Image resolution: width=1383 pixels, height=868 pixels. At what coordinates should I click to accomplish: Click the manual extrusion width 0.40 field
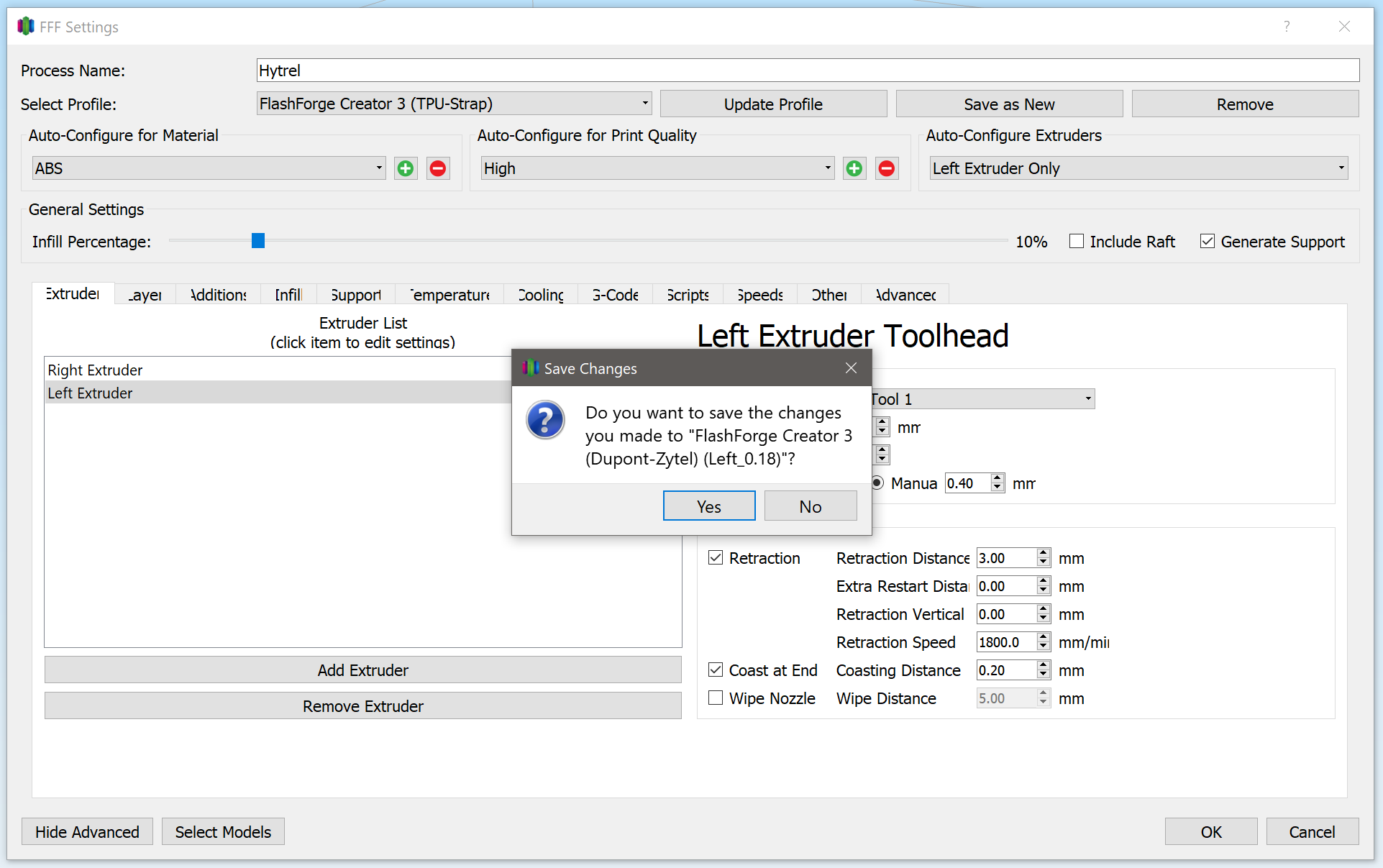click(x=967, y=483)
